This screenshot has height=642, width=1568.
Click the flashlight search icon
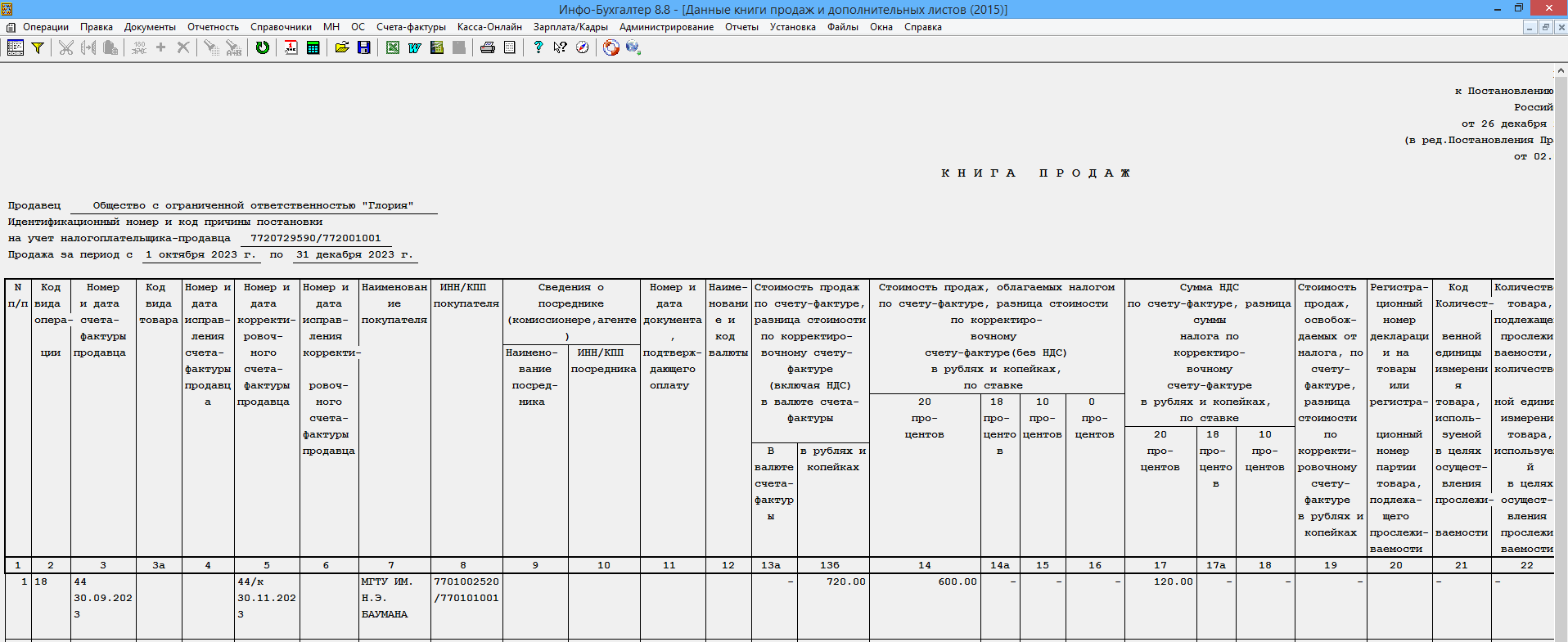pyautogui.click(x=211, y=47)
